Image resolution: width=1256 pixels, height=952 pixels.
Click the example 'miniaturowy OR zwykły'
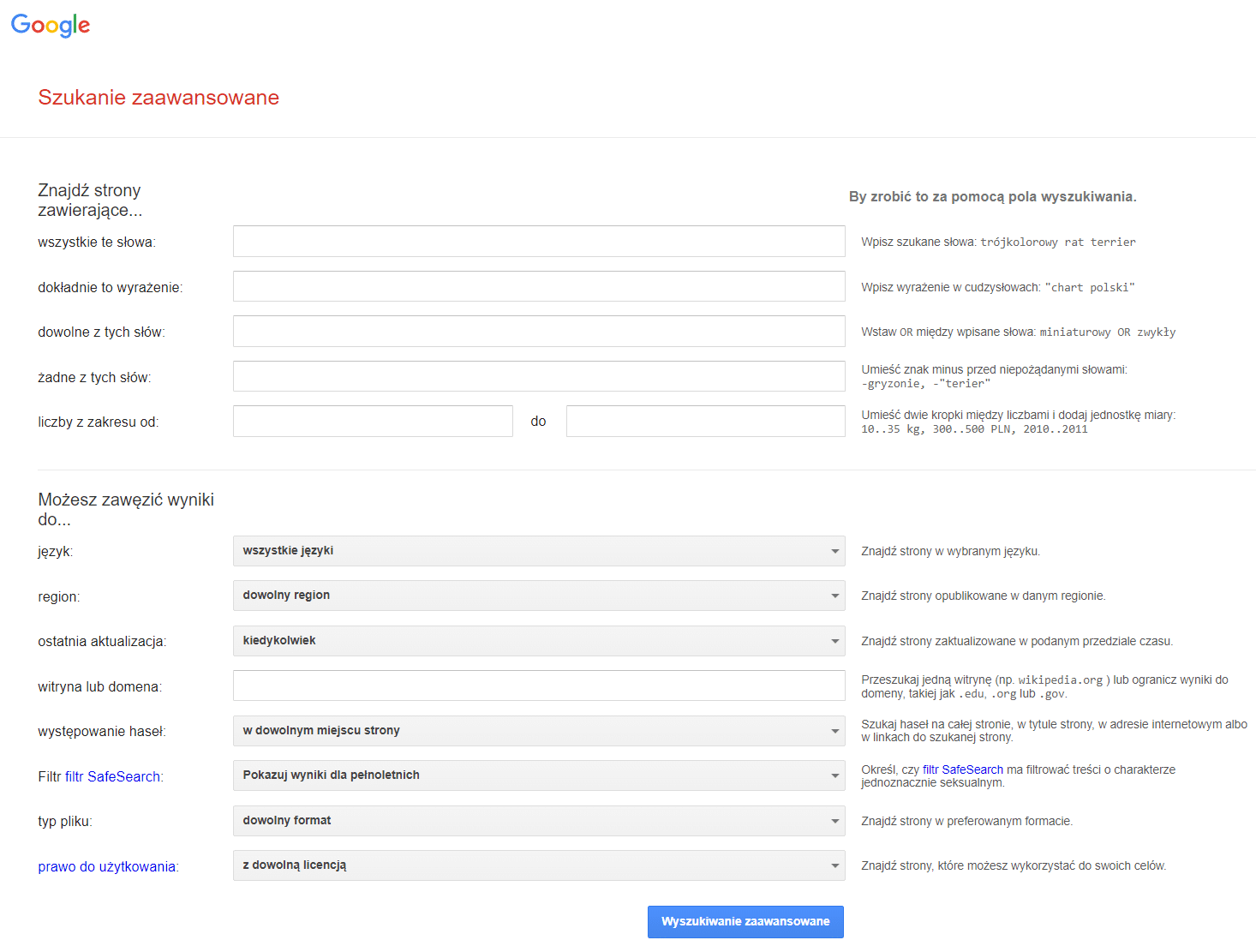click(1108, 332)
